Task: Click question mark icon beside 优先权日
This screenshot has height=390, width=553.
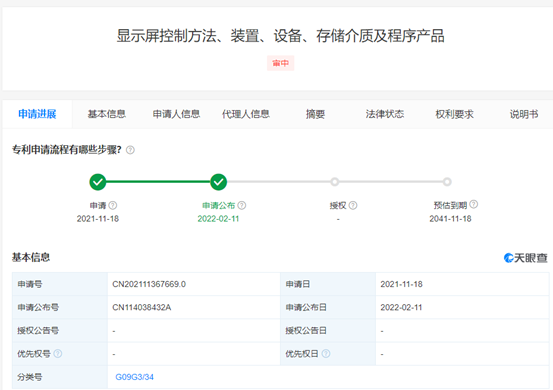Action: (326, 354)
